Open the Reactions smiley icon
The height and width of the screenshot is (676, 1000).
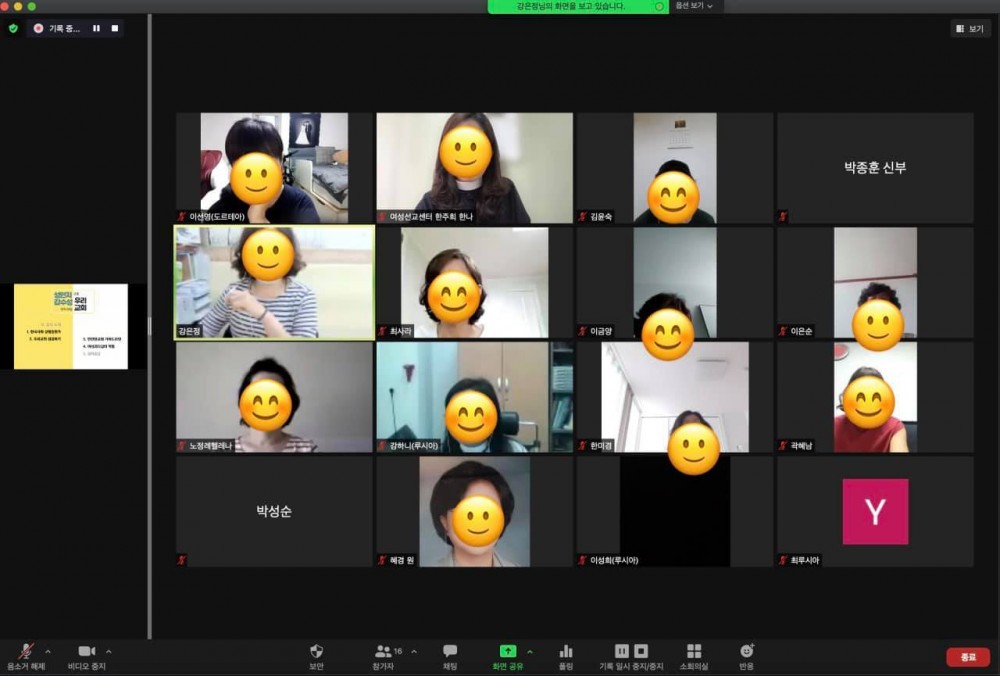(x=746, y=651)
